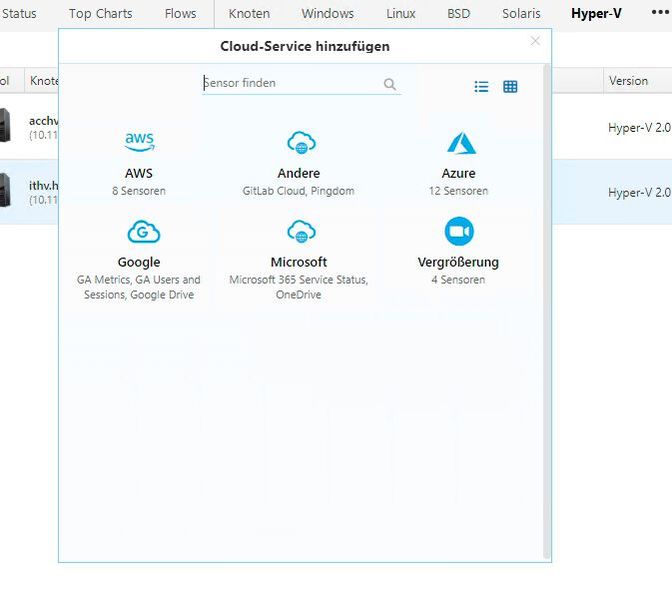Open the Solaris tab
This screenshot has height=600, width=672.
(x=521, y=14)
